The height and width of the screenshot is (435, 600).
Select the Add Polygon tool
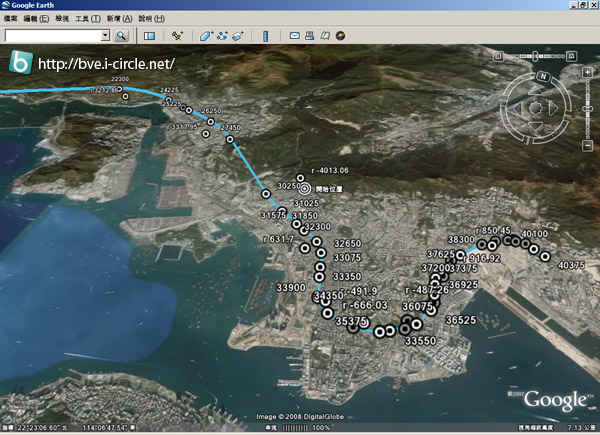(207, 36)
